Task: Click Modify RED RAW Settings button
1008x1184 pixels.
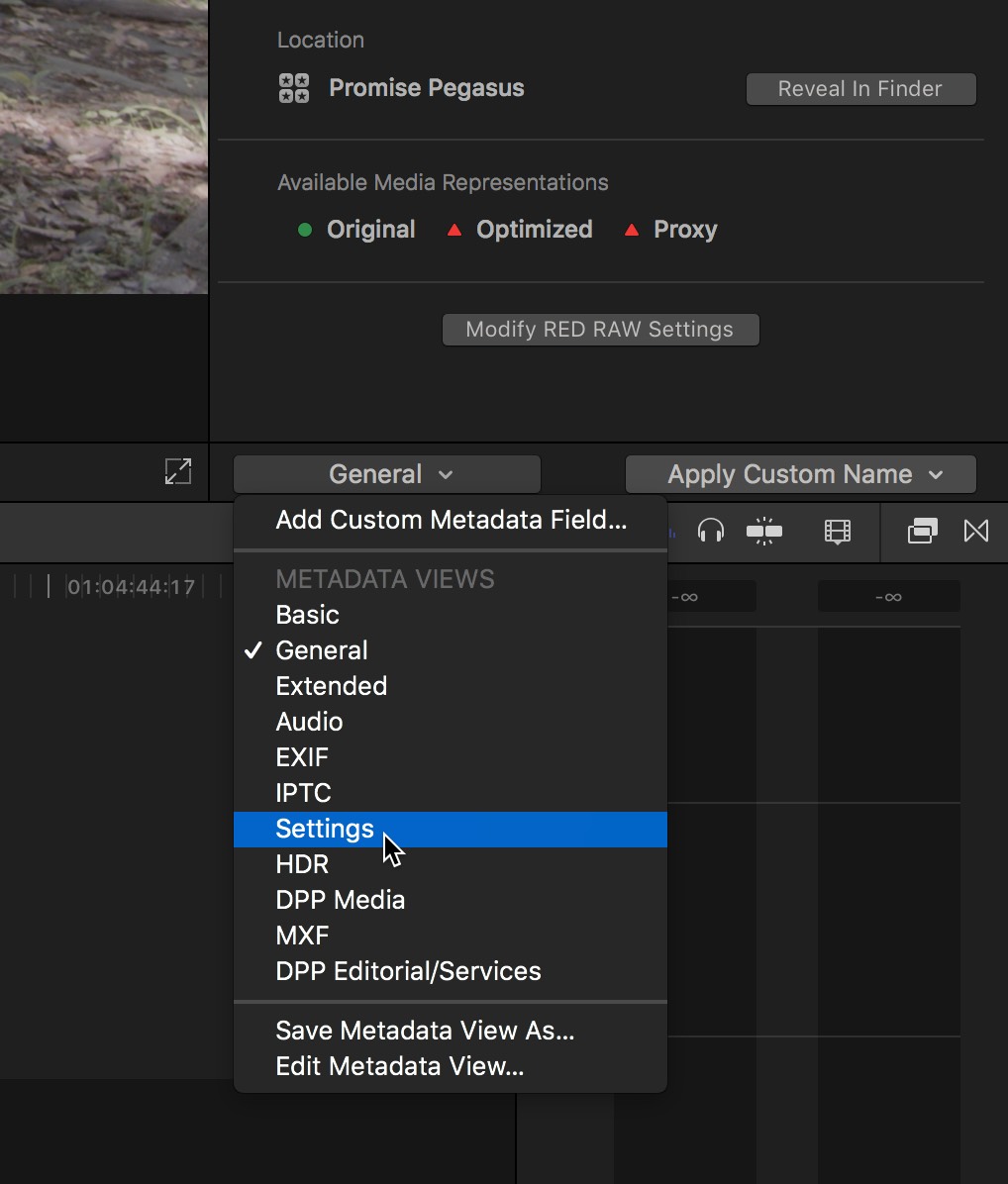Action: [x=600, y=330]
